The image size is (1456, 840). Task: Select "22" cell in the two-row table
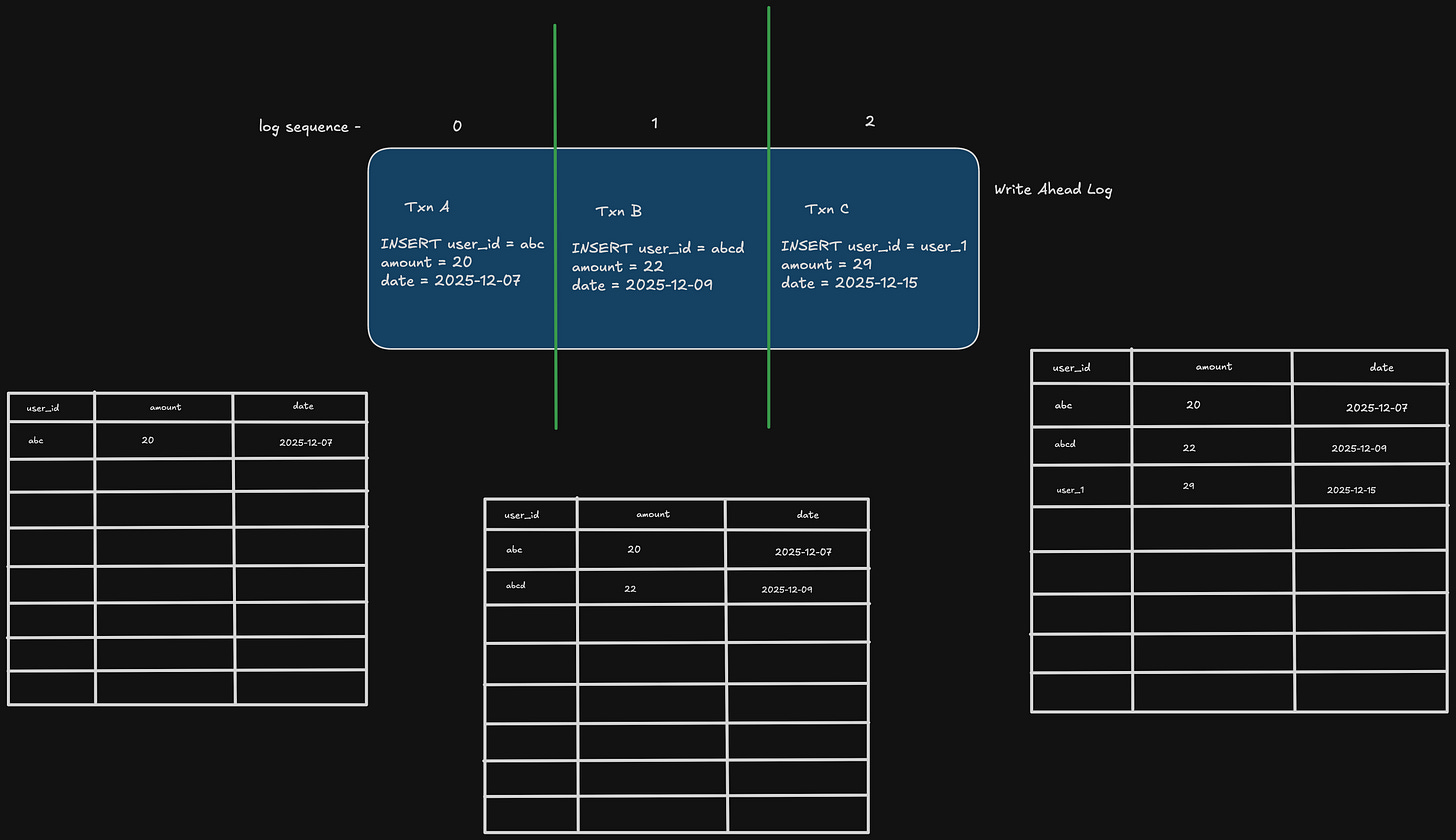coord(630,589)
